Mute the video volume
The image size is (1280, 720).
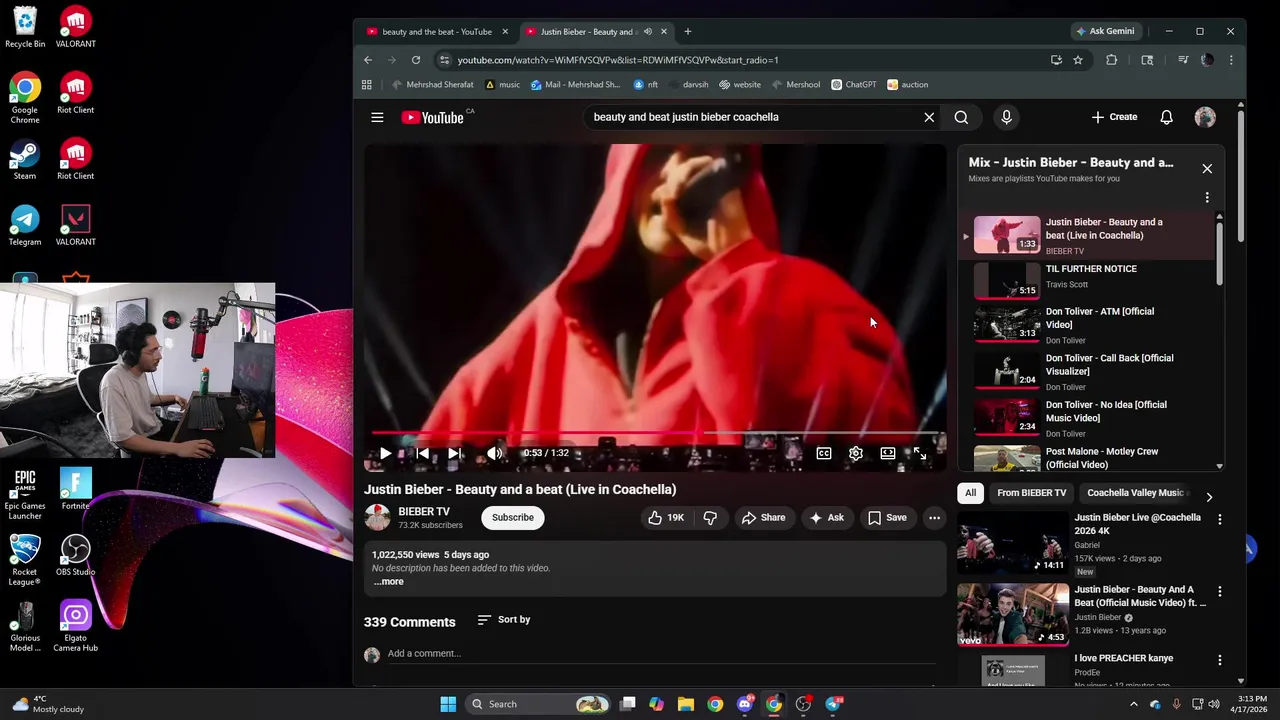[x=494, y=454]
